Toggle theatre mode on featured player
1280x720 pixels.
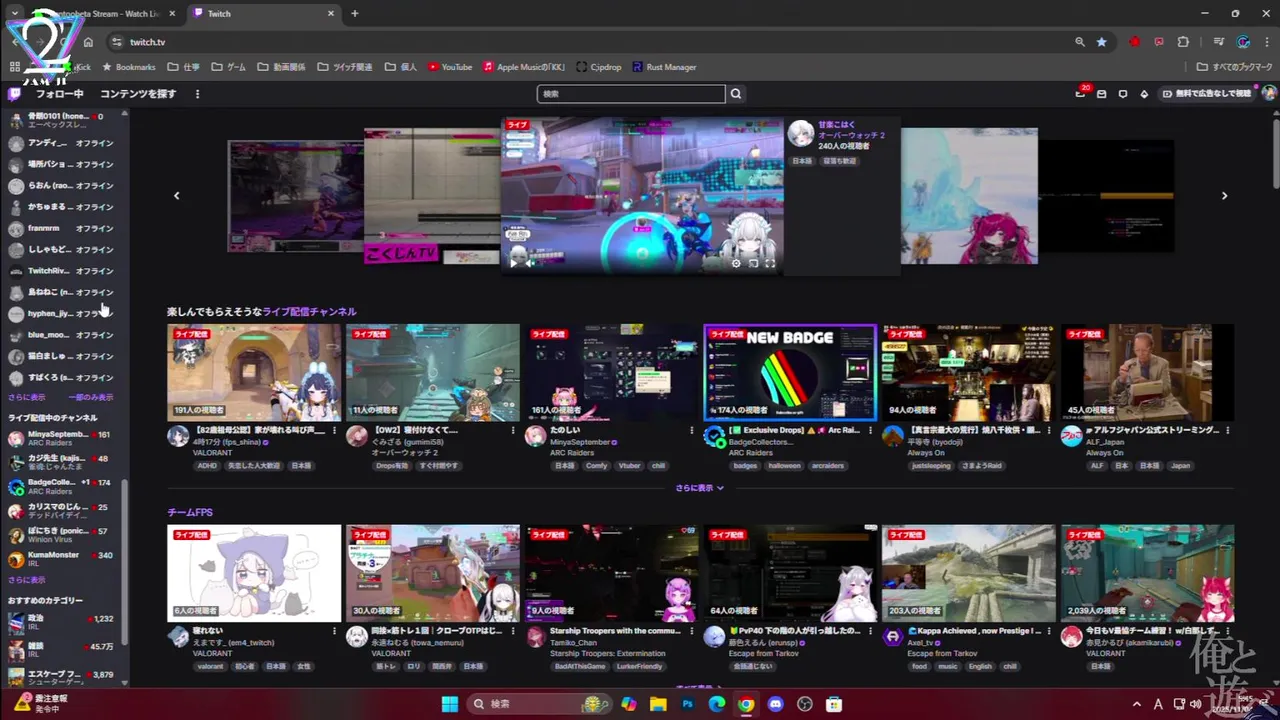pyautogui.click(x=753, y=263)
